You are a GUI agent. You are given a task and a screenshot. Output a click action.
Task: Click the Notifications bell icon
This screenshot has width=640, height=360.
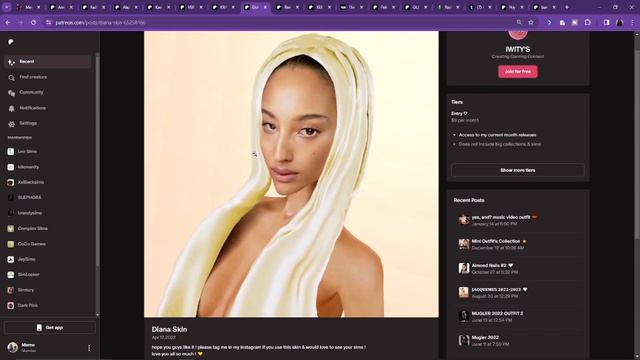point(11,109)
